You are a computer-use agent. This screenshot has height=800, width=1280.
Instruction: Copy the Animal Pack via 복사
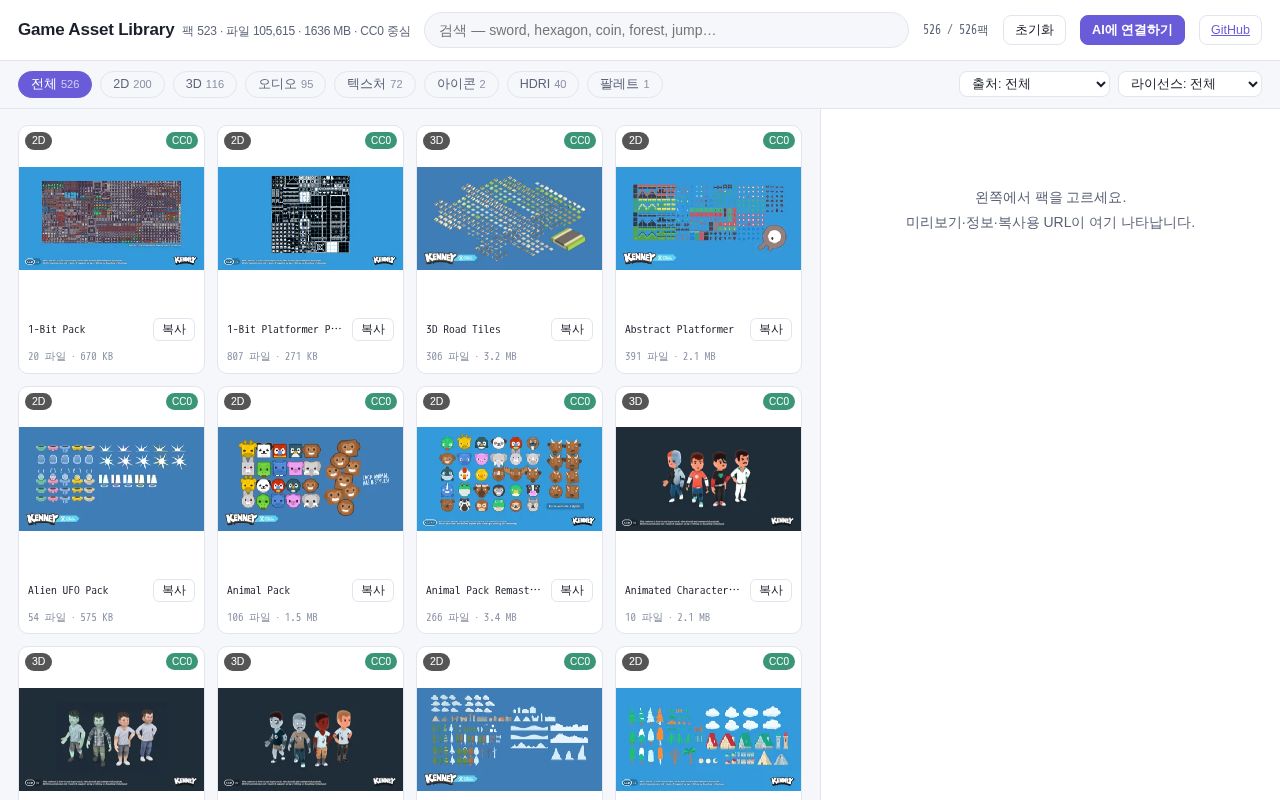coord(373,590)
